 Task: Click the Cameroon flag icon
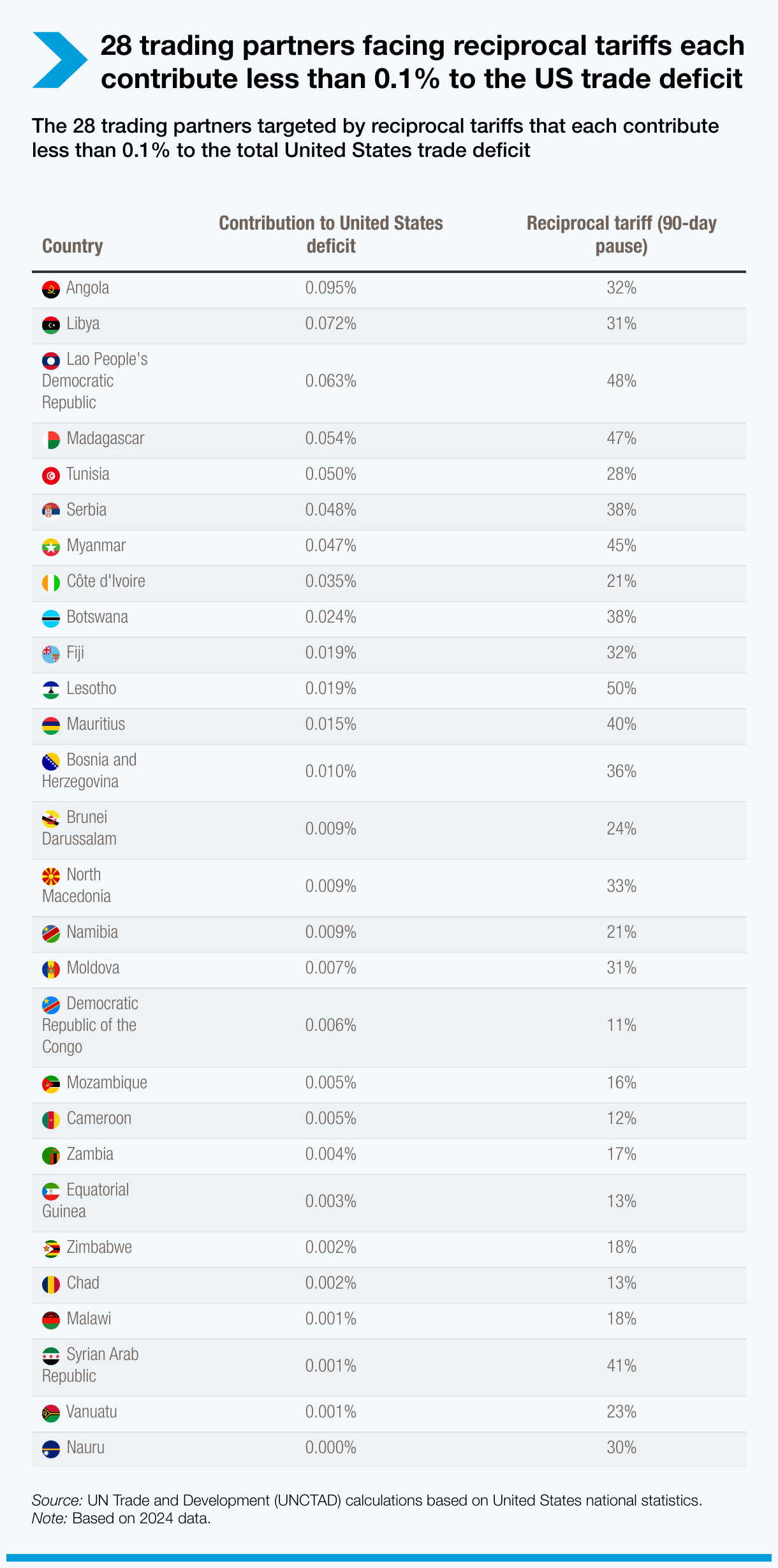[x=51, y=1120]
